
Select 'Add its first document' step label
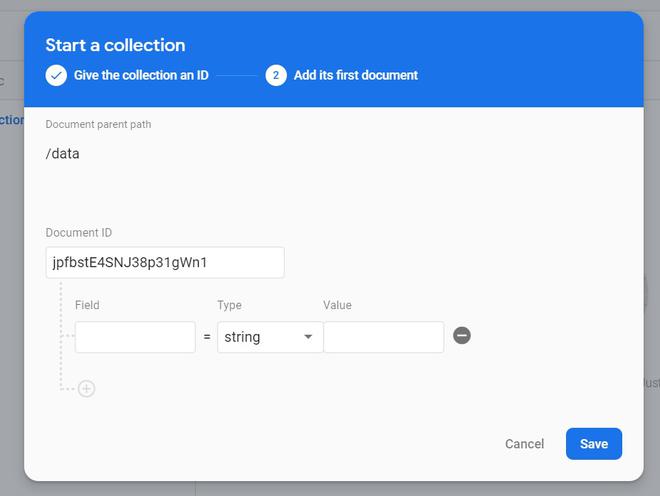pos(355,75)
